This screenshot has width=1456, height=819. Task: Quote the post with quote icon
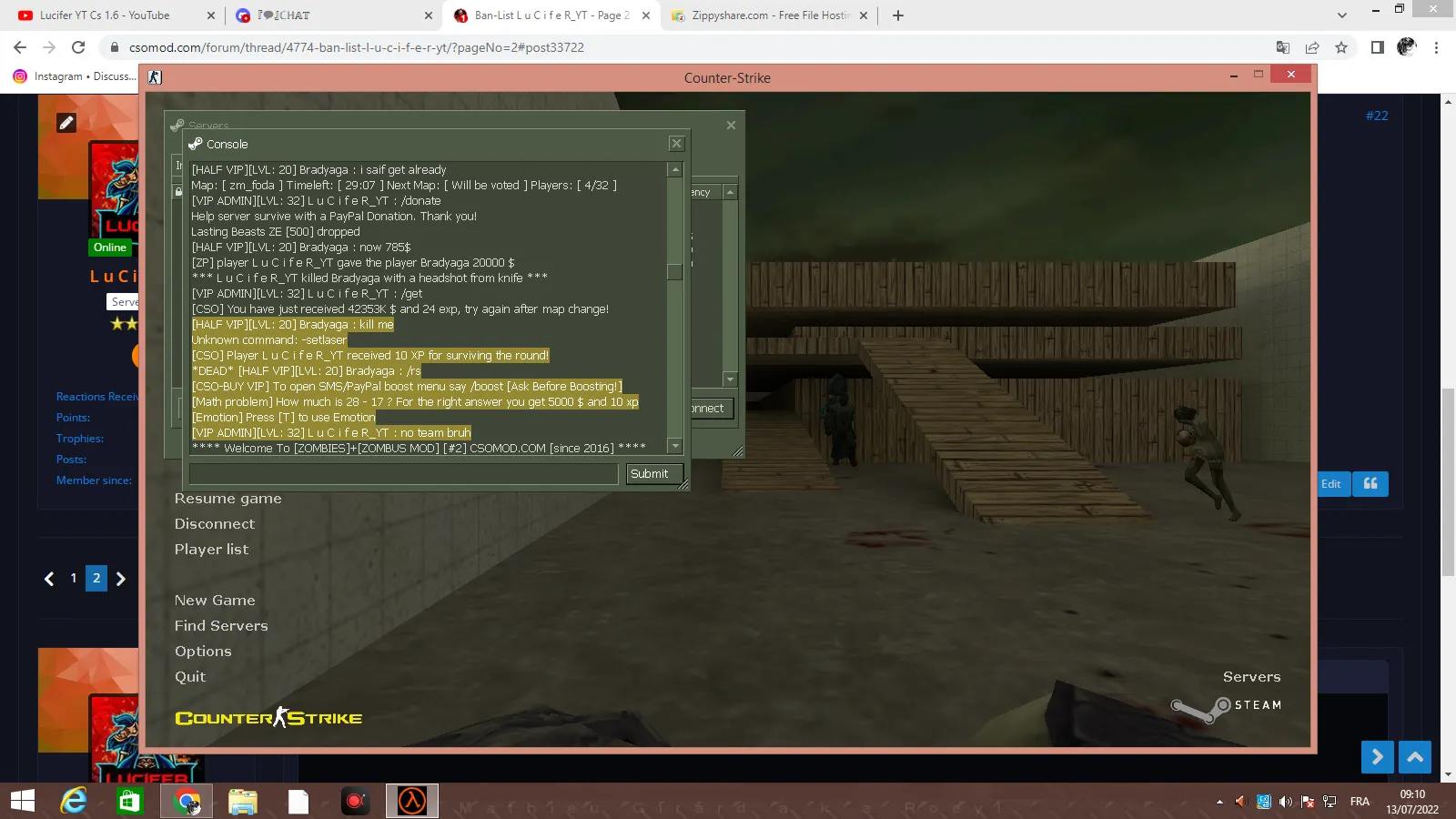(x=1370, y=484)
